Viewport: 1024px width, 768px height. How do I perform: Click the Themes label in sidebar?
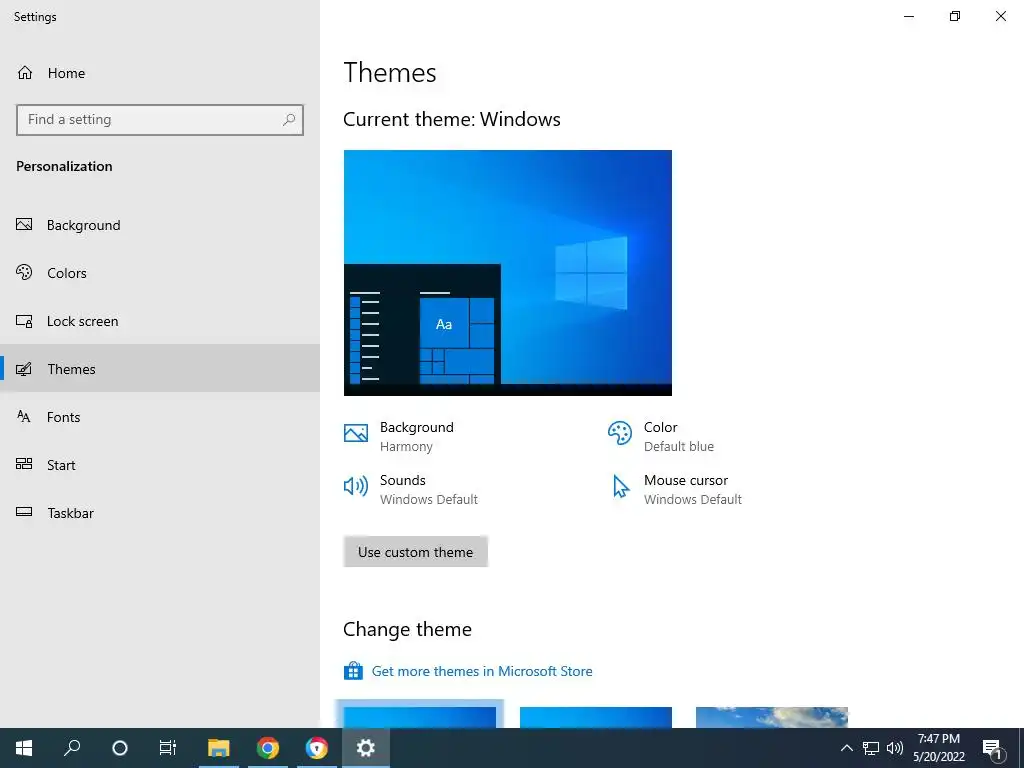[71, 369]
